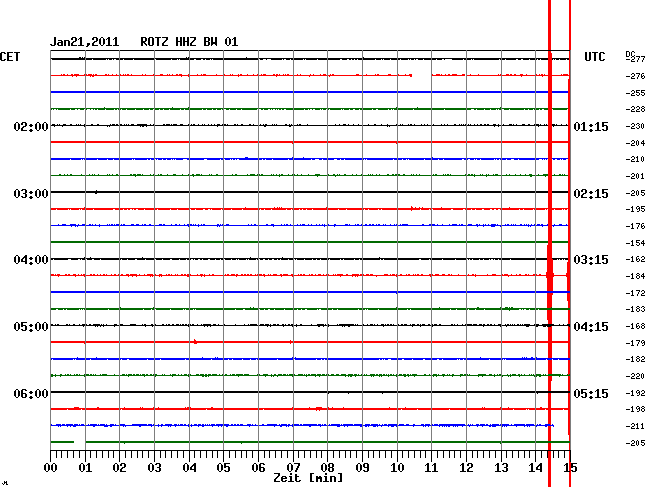Viewport: 650px width, 494px height.
Task: Click the minute tick label '11'
Action: pyautogui.click(x=431, y=468)
